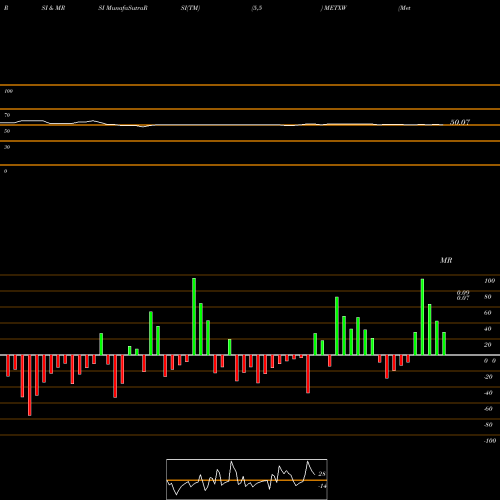Click the MR axis label -60
Screen dimensions: 500x500
488,409
